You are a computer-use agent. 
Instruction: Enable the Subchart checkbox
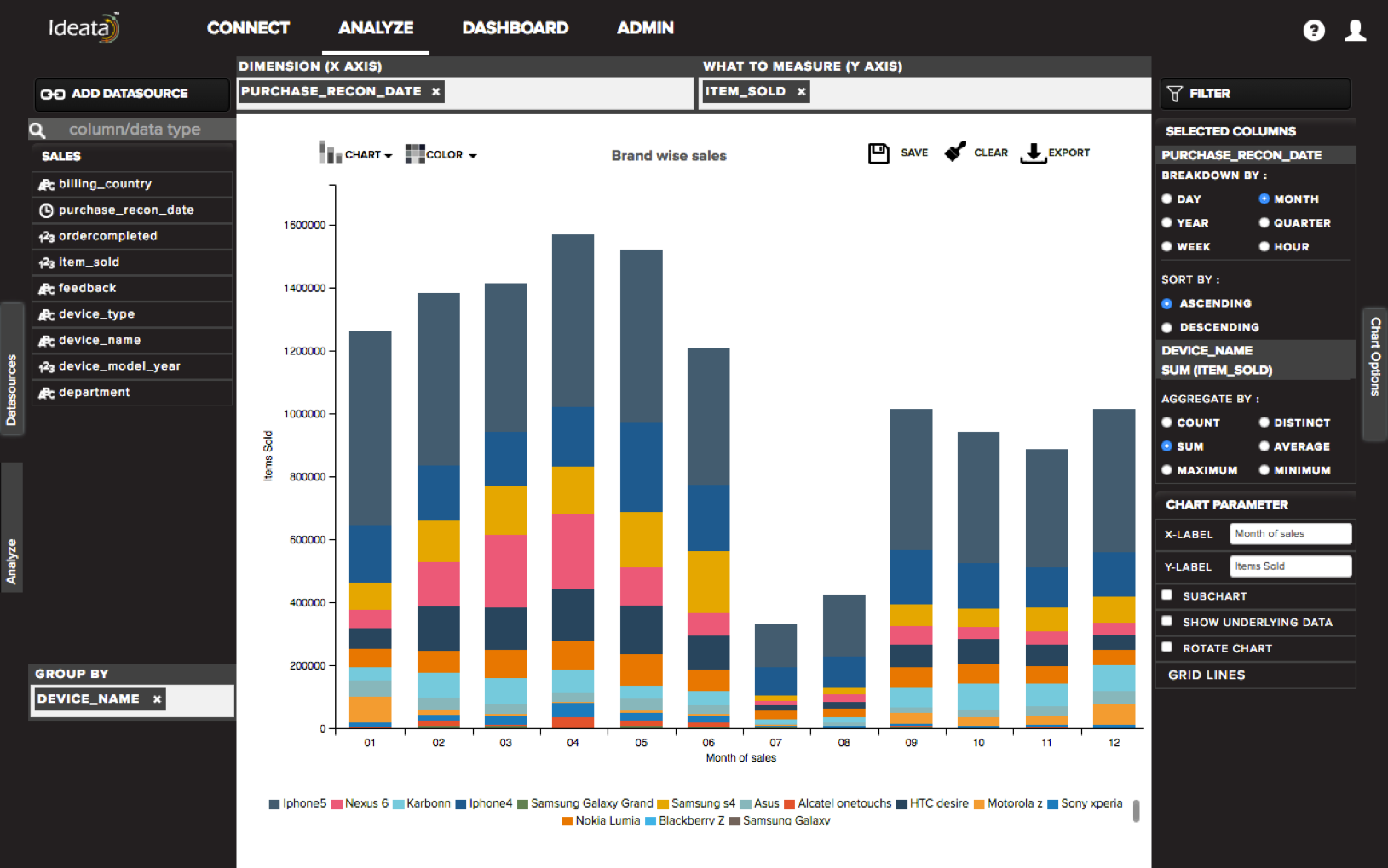click(1166, 595)
